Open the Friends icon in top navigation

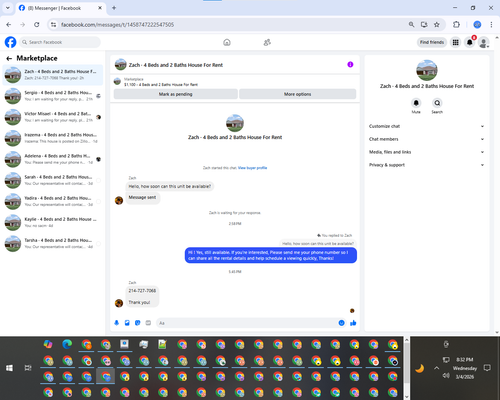coord(267,42)
